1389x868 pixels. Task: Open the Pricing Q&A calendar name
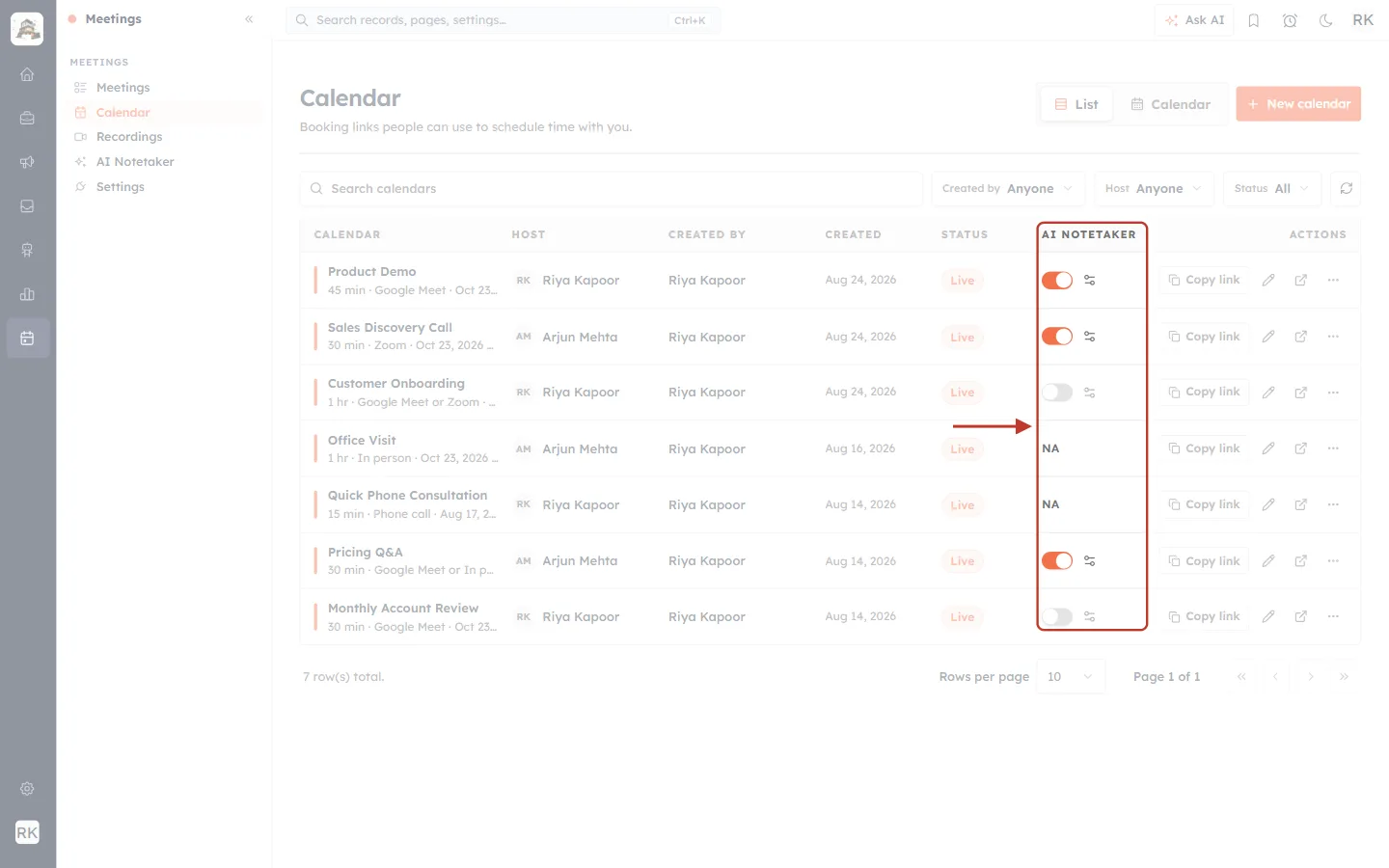pos(366,553)
